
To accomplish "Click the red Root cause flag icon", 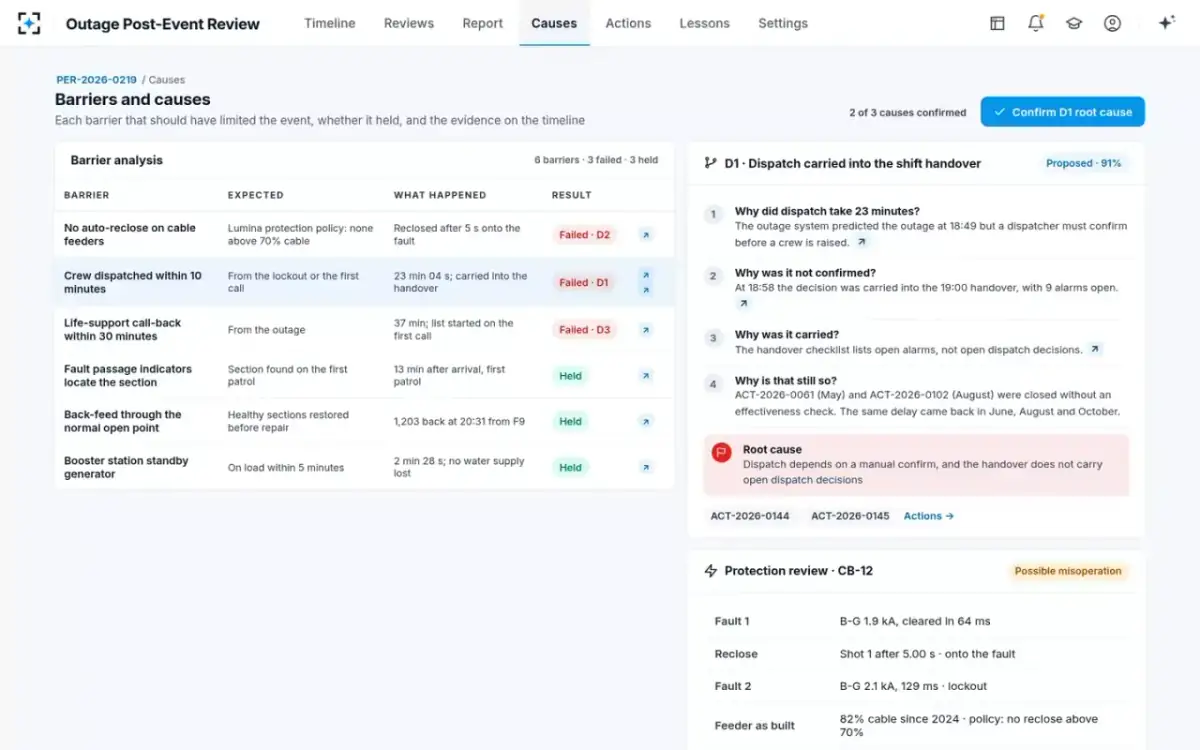I will tap(721, 453).
